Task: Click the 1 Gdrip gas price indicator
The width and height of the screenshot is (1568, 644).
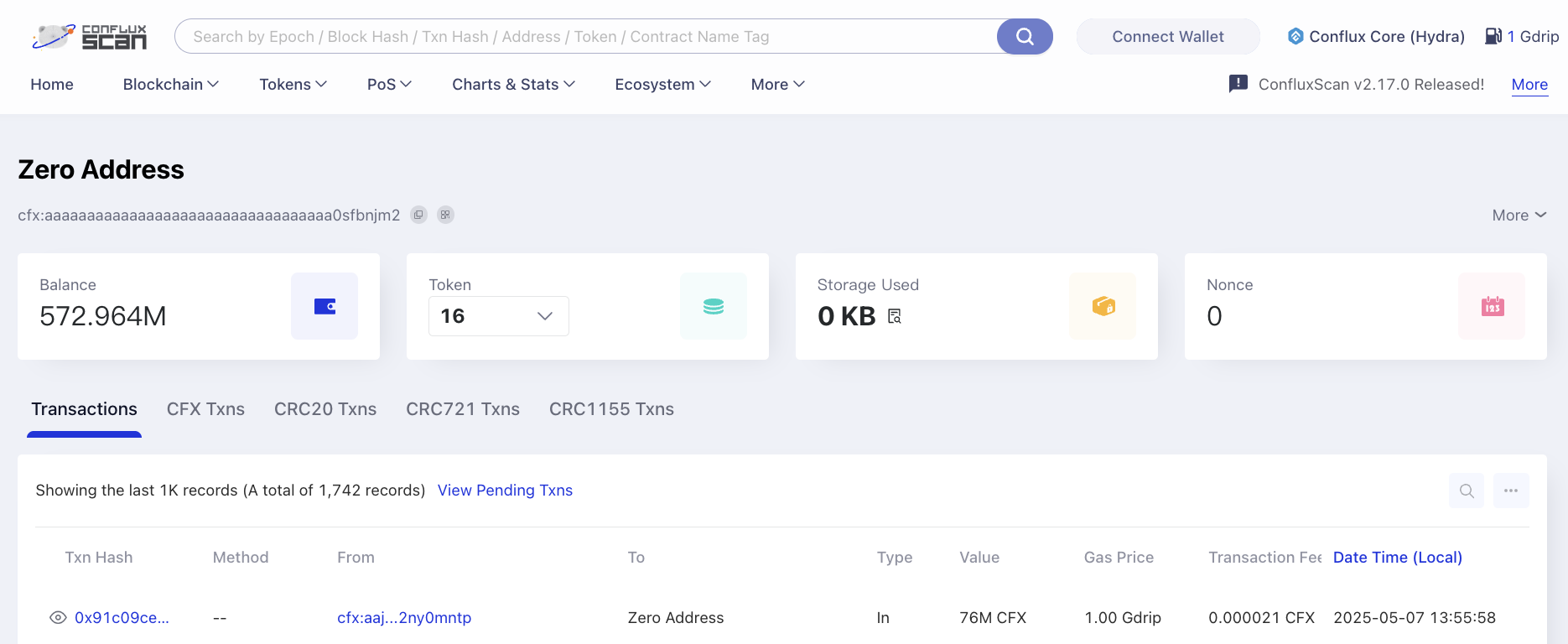Action: coord(1522,37)
